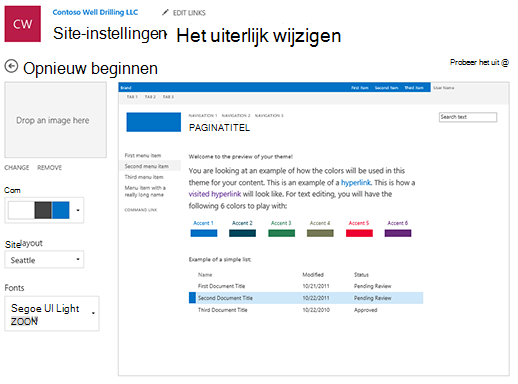Click First menu item in preview sidebar
Image resolution: width=518 pixels, height=384 pixels.
click(143, 155)
